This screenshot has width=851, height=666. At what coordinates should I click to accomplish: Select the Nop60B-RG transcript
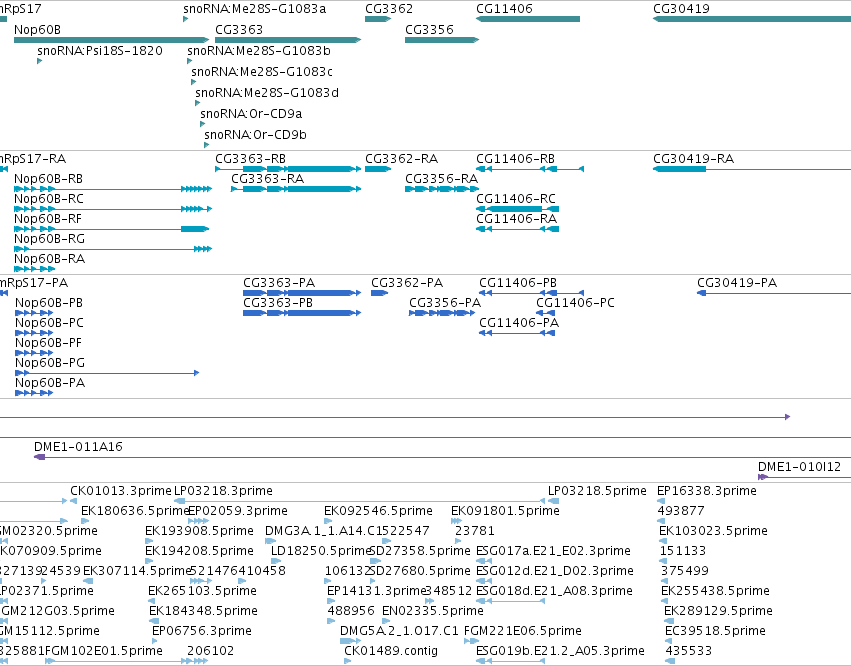click(113, 249)
